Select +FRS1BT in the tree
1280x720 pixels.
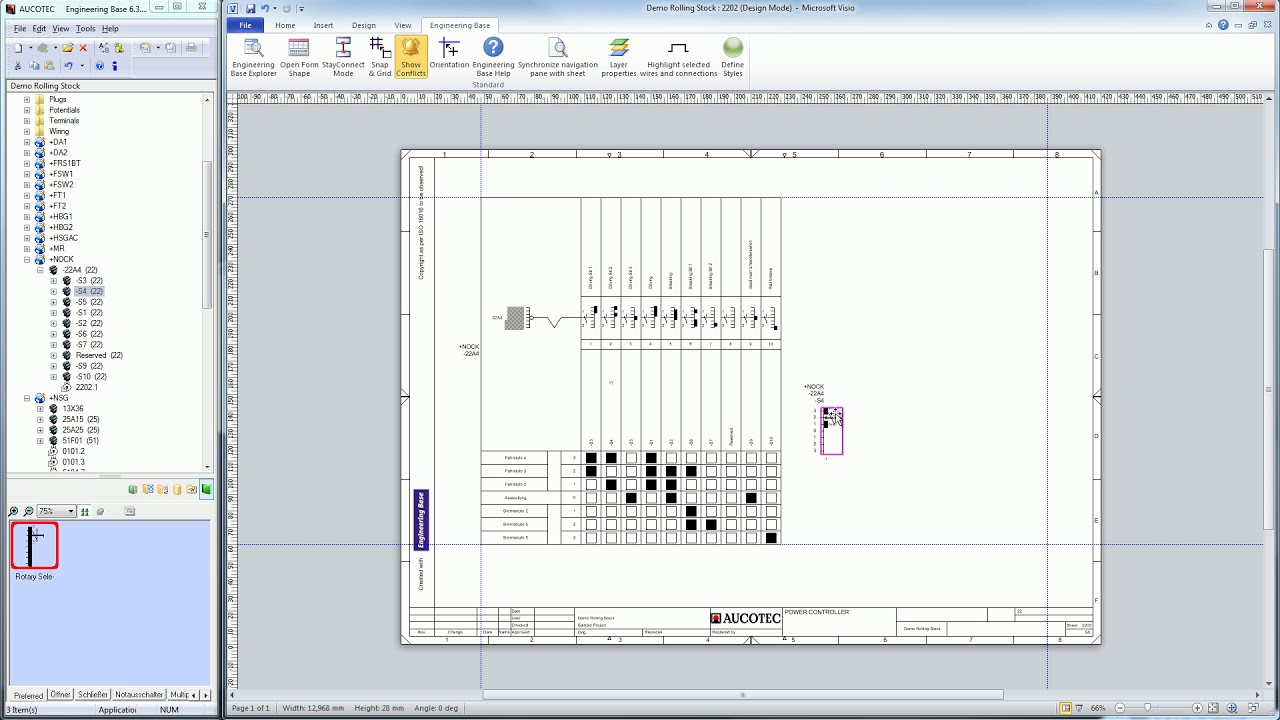tap(64, 163)
